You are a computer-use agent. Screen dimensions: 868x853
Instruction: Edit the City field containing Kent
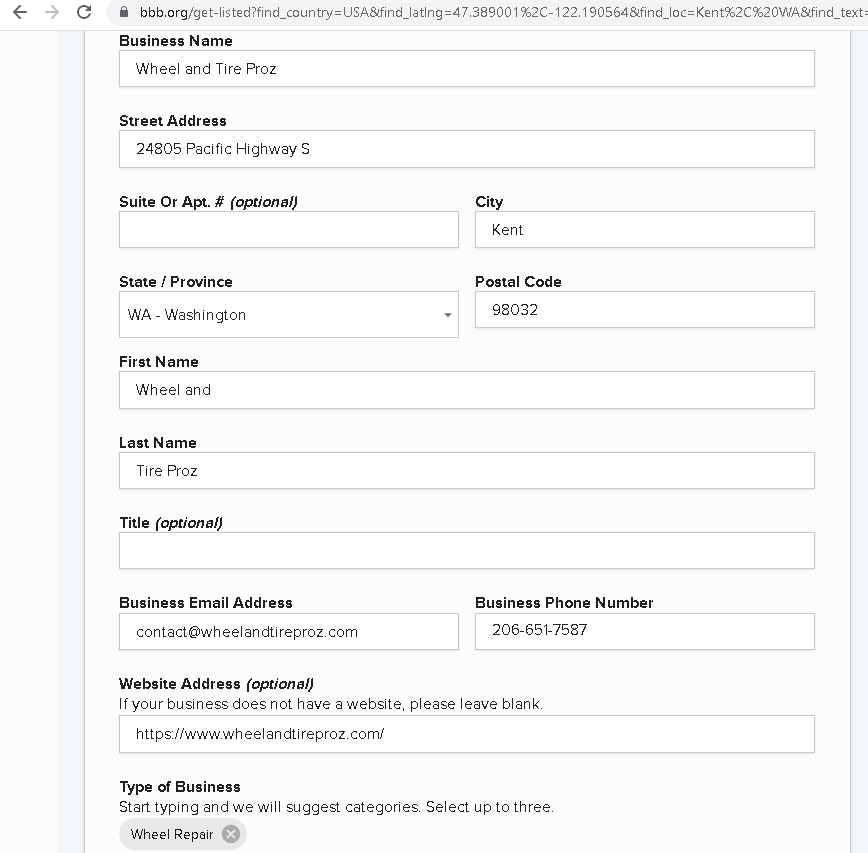tap(645, 229)
